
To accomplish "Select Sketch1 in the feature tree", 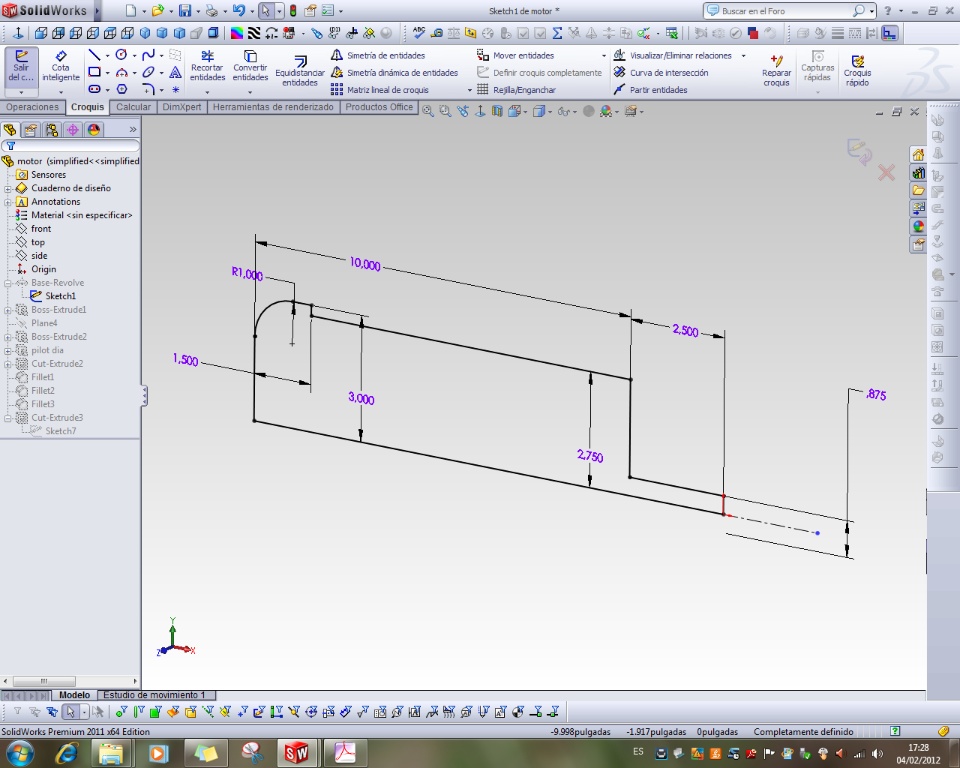I will click(60, 296).
